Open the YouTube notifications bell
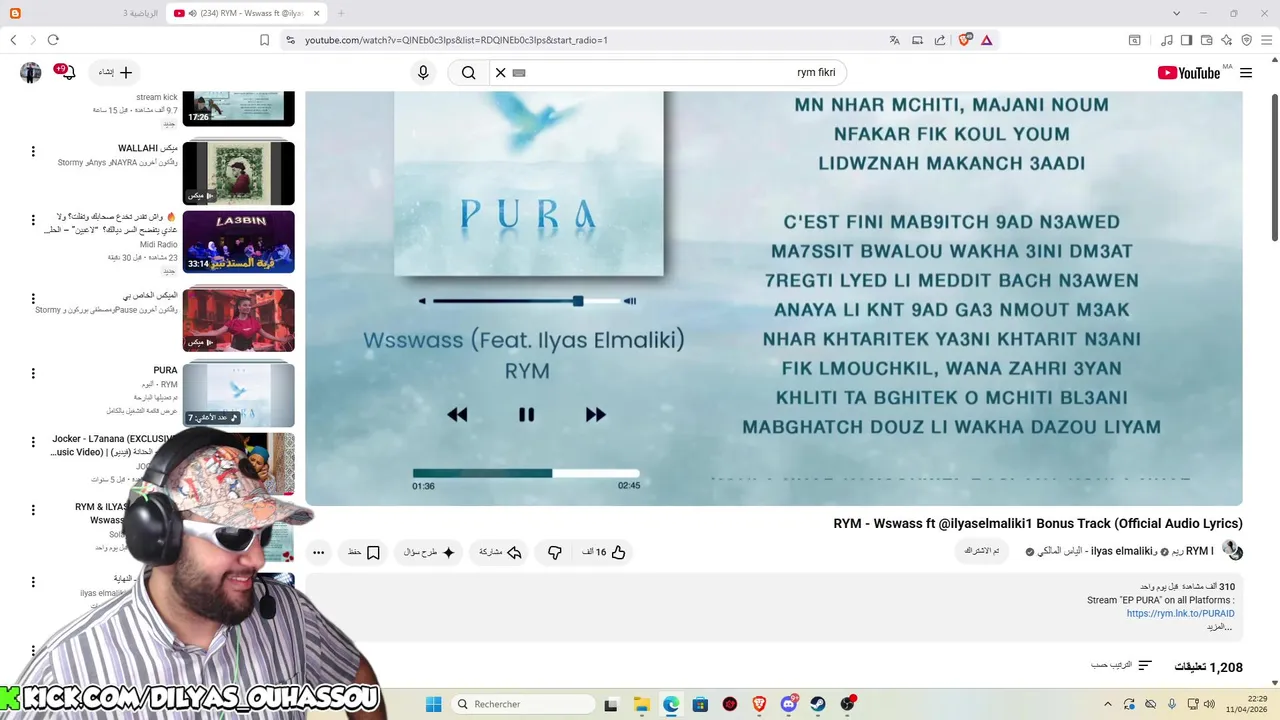This screenshot has height=720, width=1280. 66,72
